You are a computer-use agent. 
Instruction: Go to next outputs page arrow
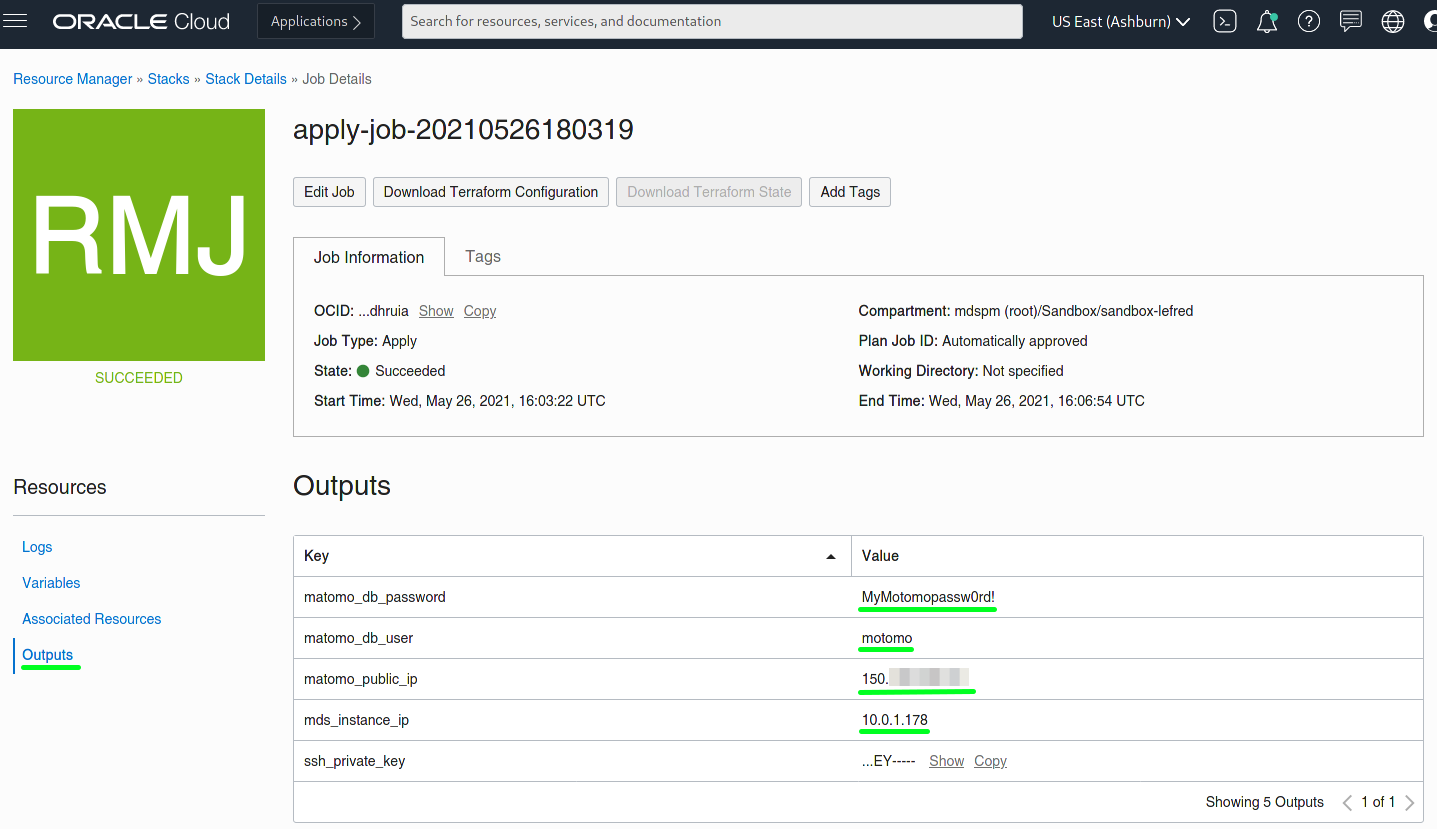pyautogui.click(x=1409, y=802)
